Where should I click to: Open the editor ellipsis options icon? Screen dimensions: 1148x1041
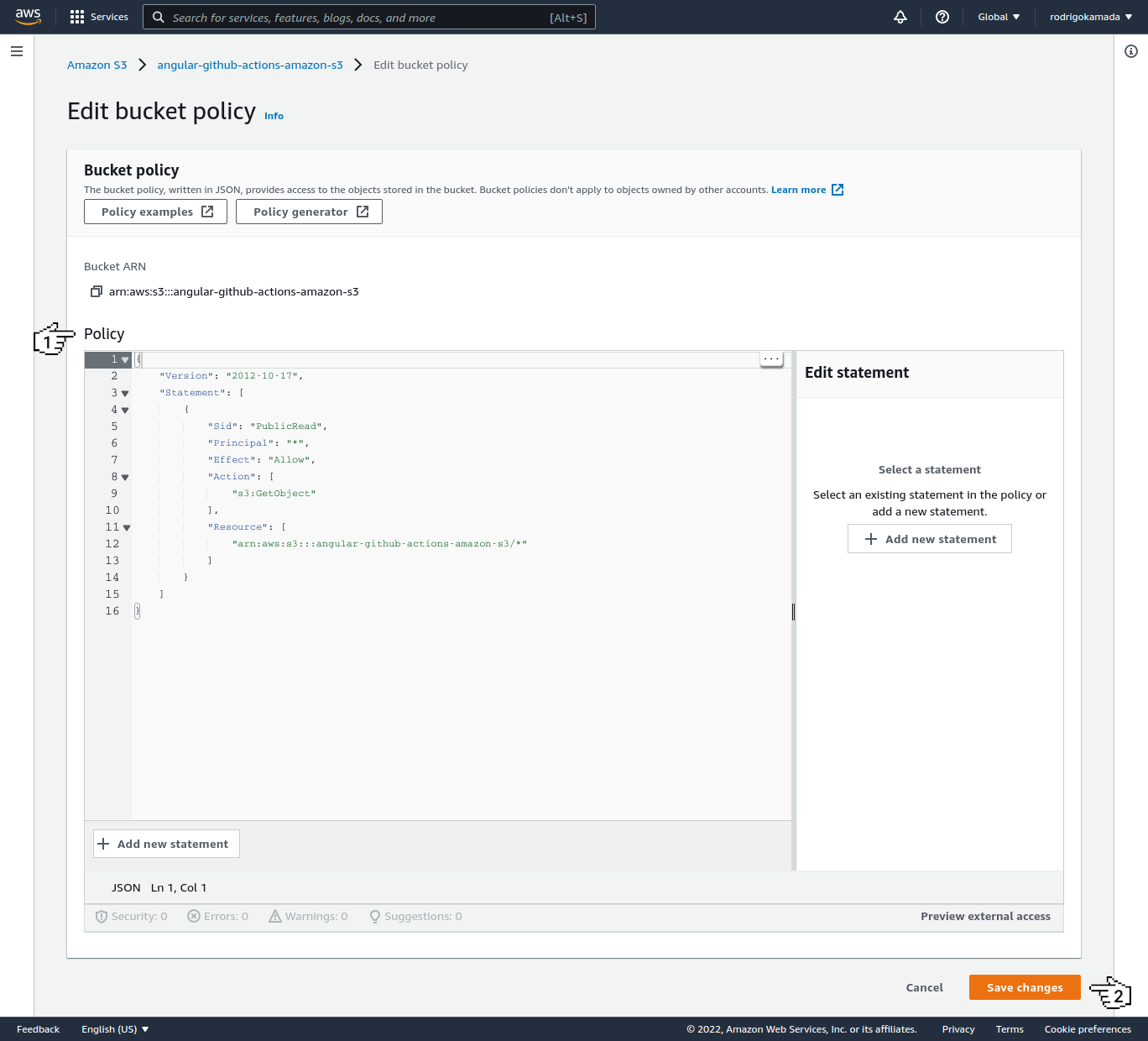click(x=770, y=358)
